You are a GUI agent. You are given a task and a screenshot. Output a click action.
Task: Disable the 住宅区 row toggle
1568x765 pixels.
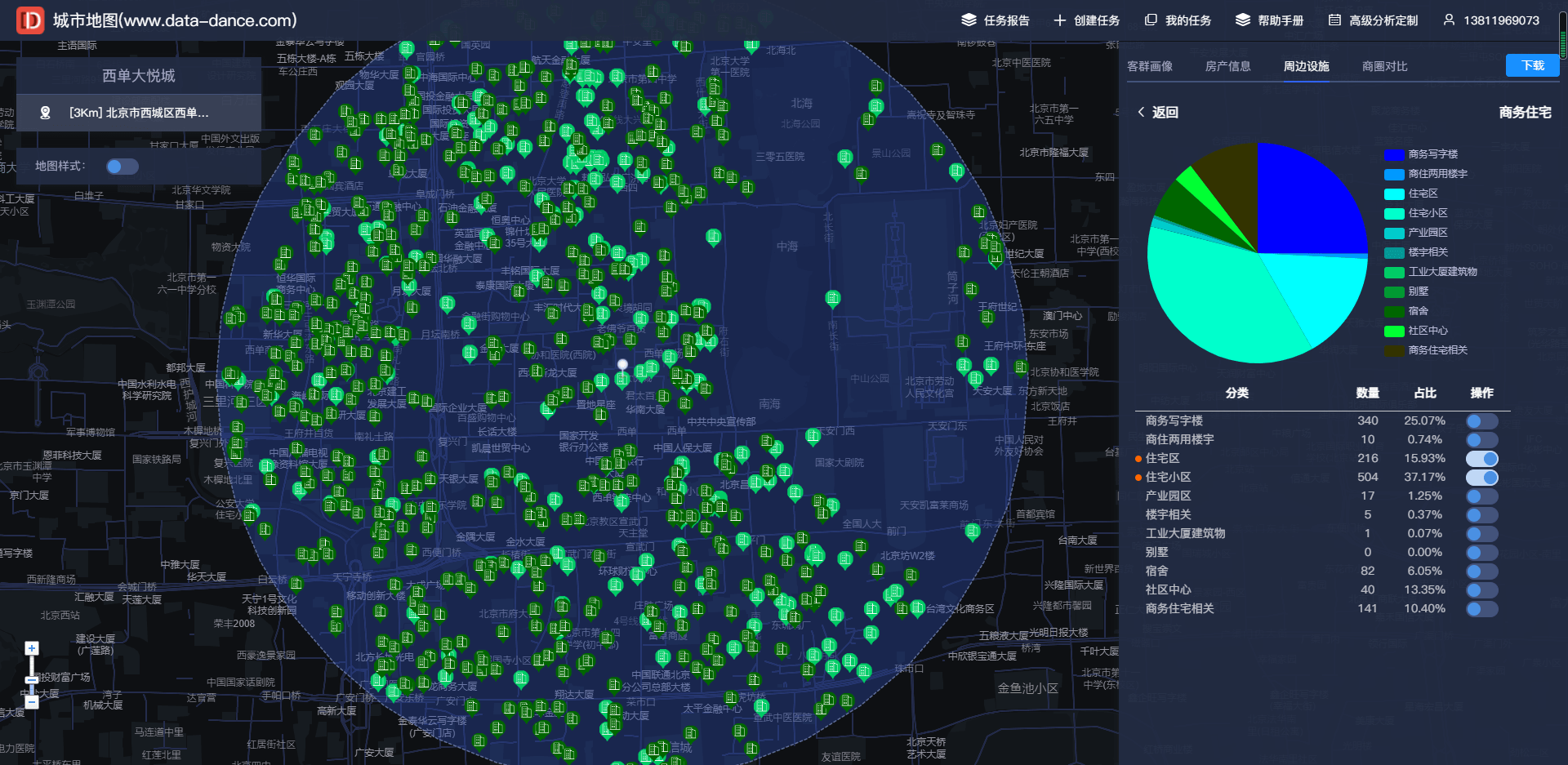1482,459
